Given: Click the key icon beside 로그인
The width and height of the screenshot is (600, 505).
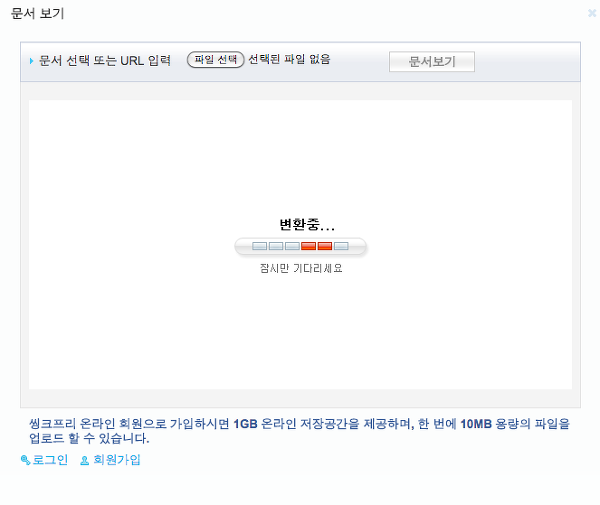Looking at the screenshot, I should (x=25, y=460).
